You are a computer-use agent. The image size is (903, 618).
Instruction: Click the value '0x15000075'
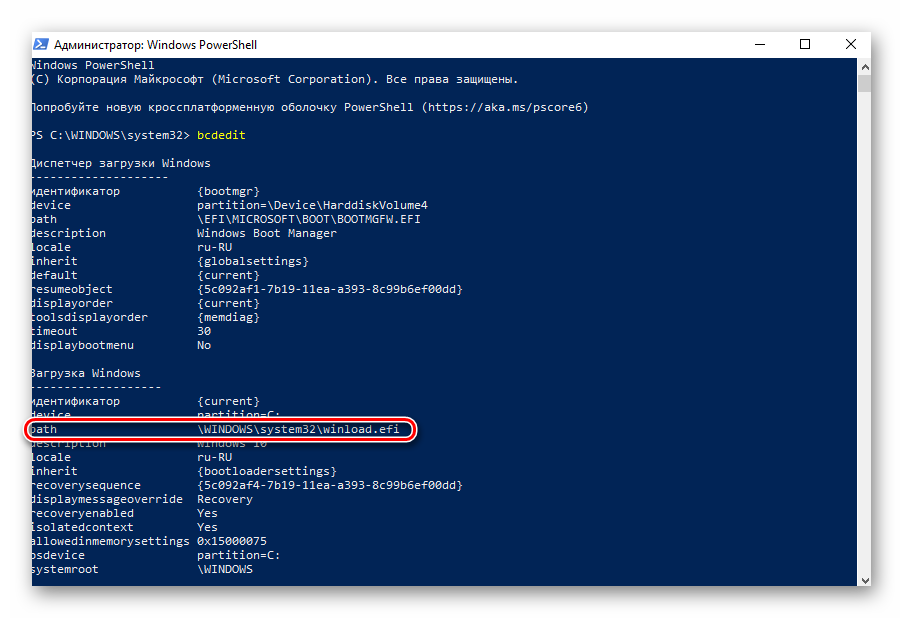click(232, 541)
